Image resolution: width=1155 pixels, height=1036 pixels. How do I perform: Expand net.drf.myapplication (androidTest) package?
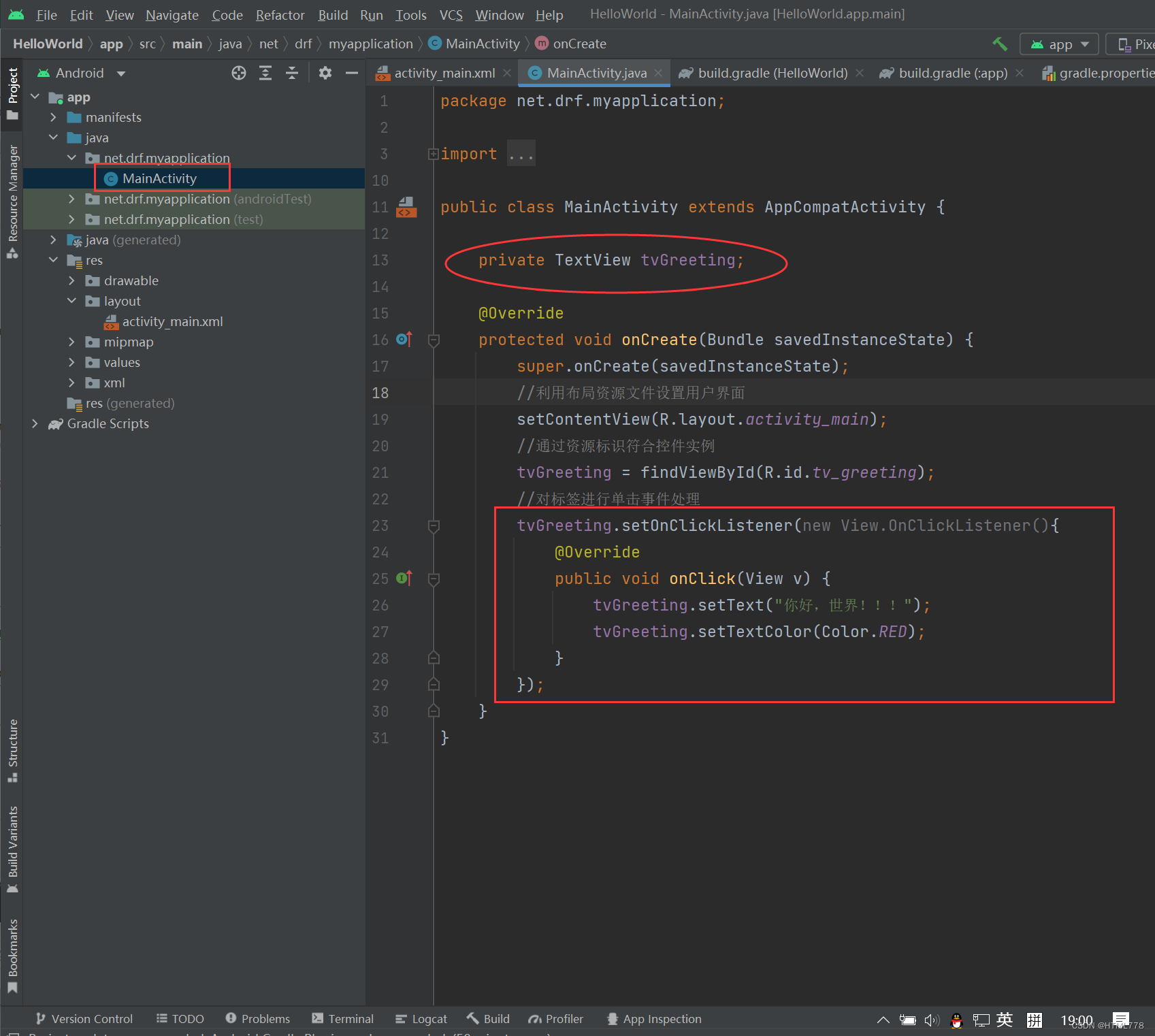pyautogui.click(x=72, y=199)
